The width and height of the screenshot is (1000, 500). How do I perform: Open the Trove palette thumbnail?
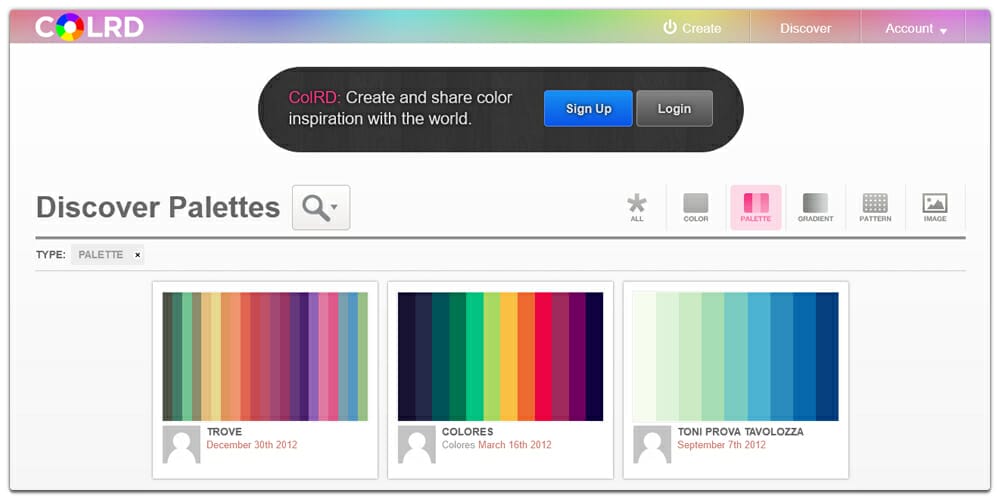click(x=265, y=356)
